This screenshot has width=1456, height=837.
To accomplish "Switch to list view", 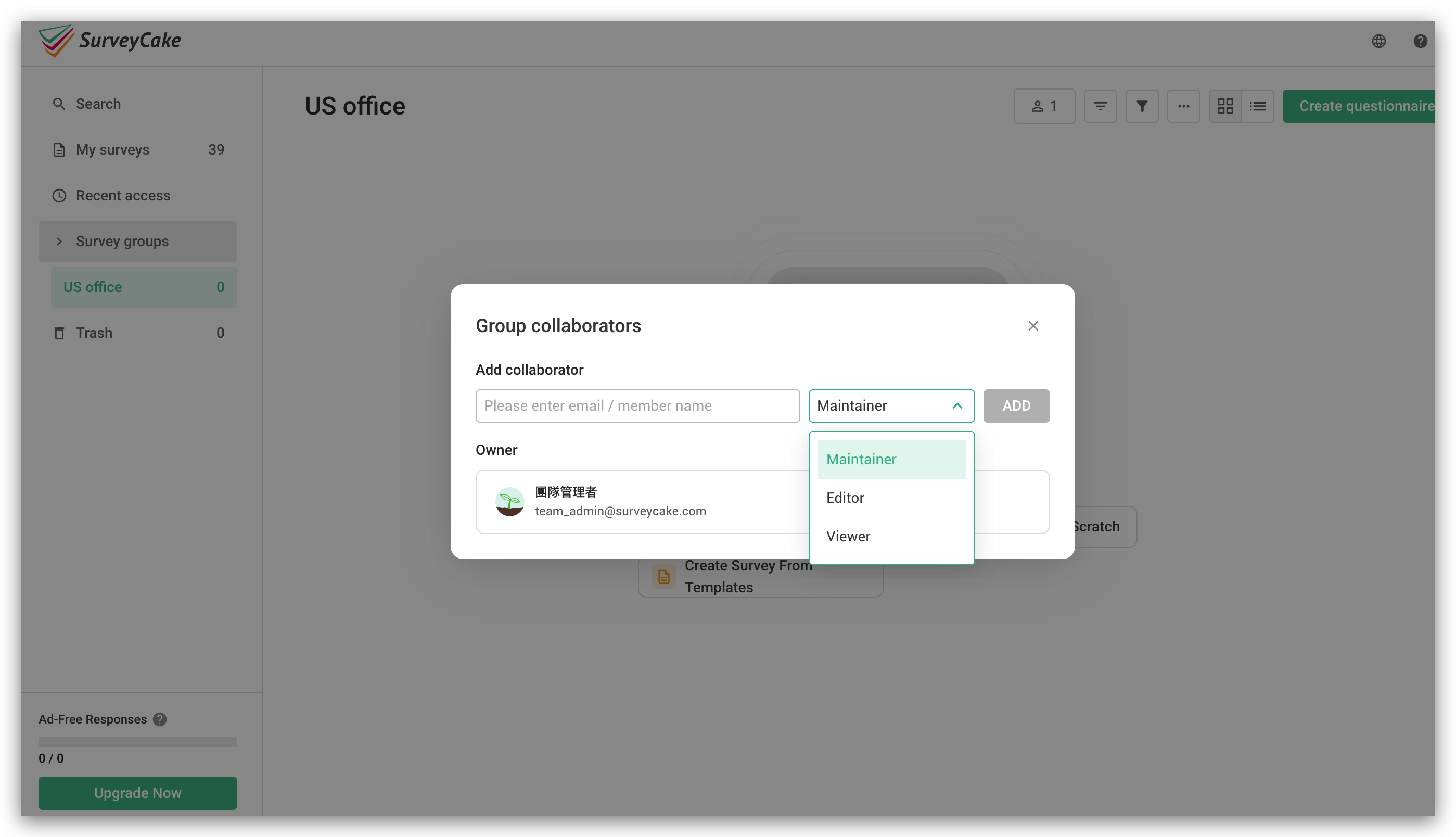I will [x=1257, y=106].
